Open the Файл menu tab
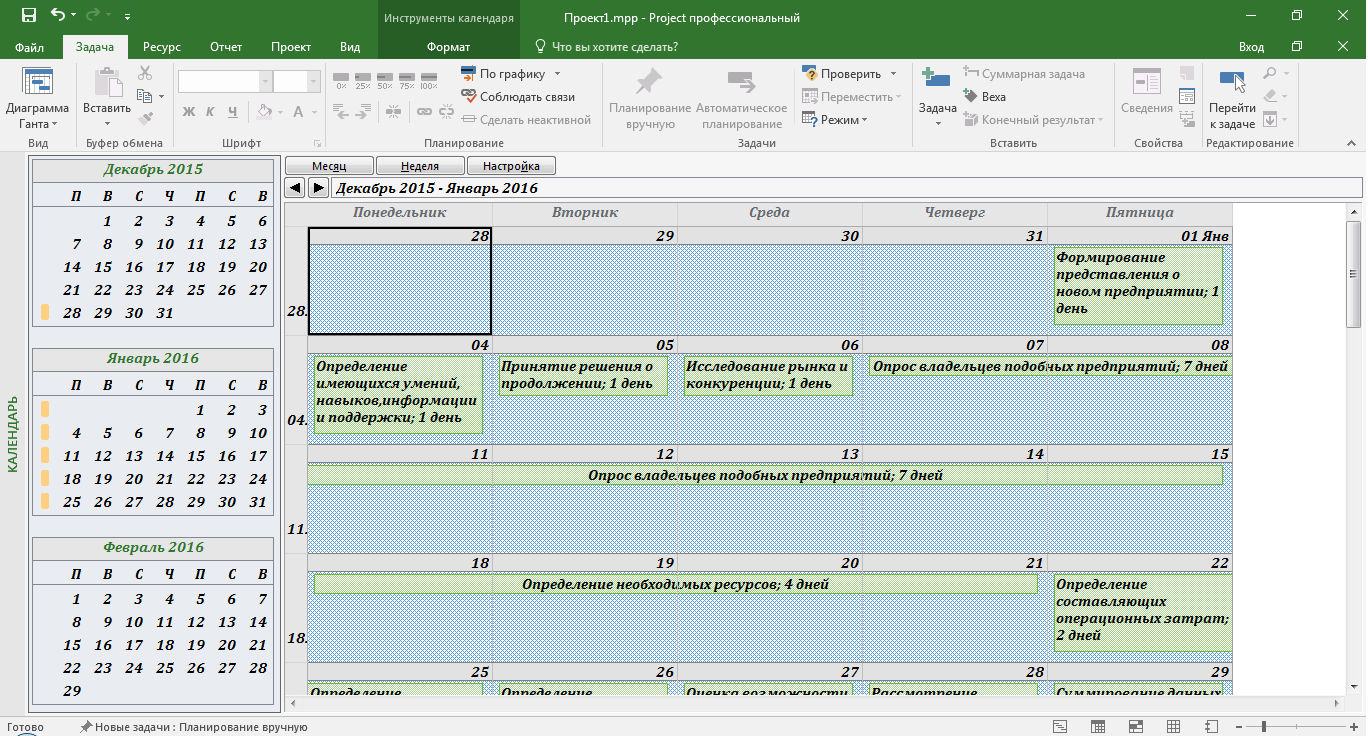This screenshot has width=1368, height=736. 29,47
